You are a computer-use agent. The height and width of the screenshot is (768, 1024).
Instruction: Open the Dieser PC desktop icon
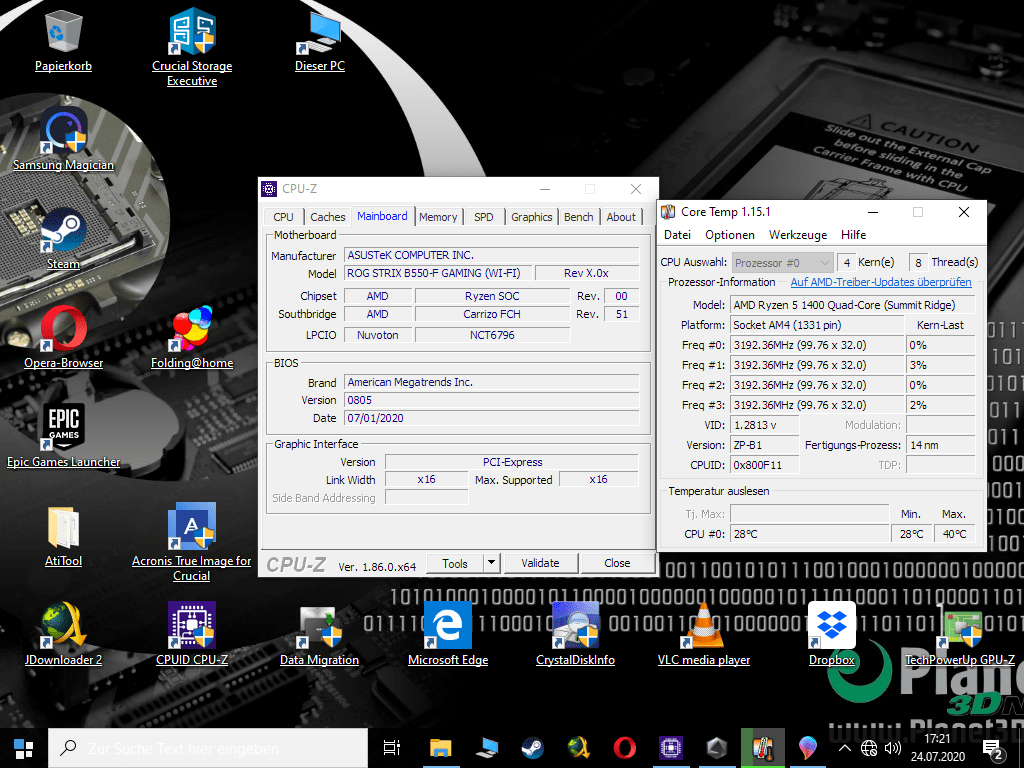pos(319,42)
